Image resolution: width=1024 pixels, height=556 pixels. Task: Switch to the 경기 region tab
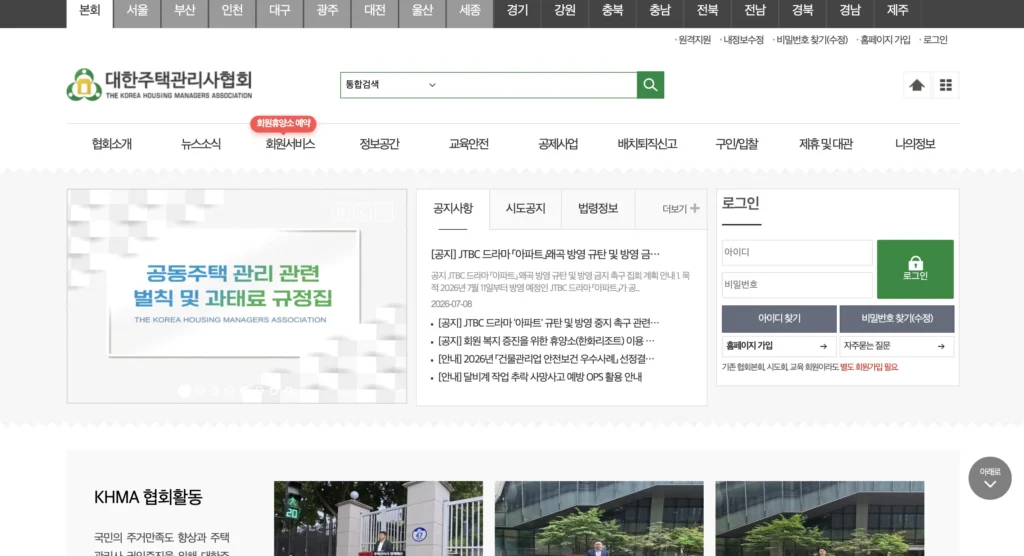coord(517,12)
